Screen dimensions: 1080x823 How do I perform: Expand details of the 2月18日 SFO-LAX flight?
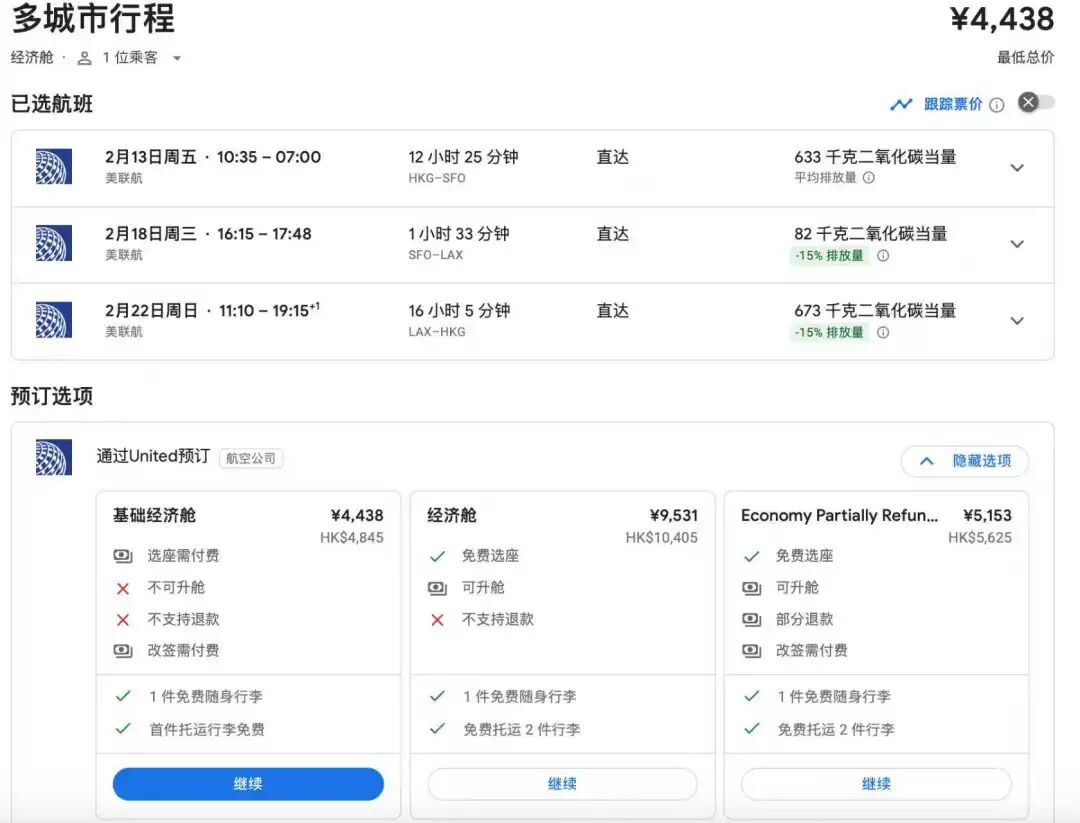[1017, 244]
